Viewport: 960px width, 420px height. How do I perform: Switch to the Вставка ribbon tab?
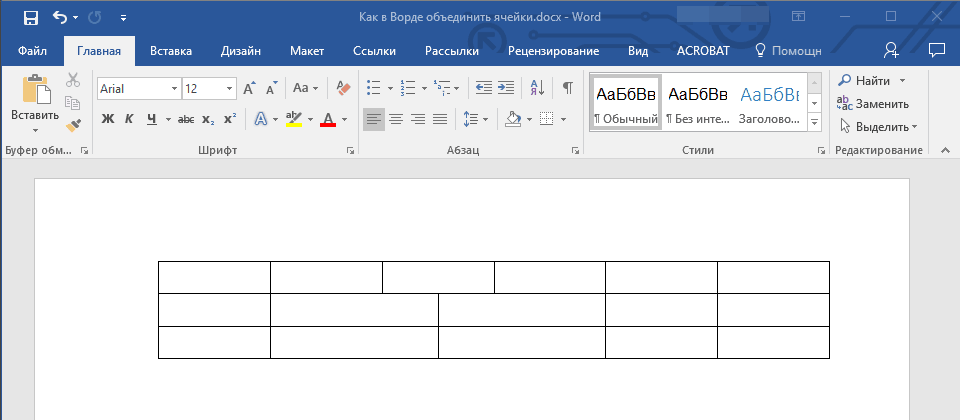pos(171,50)
